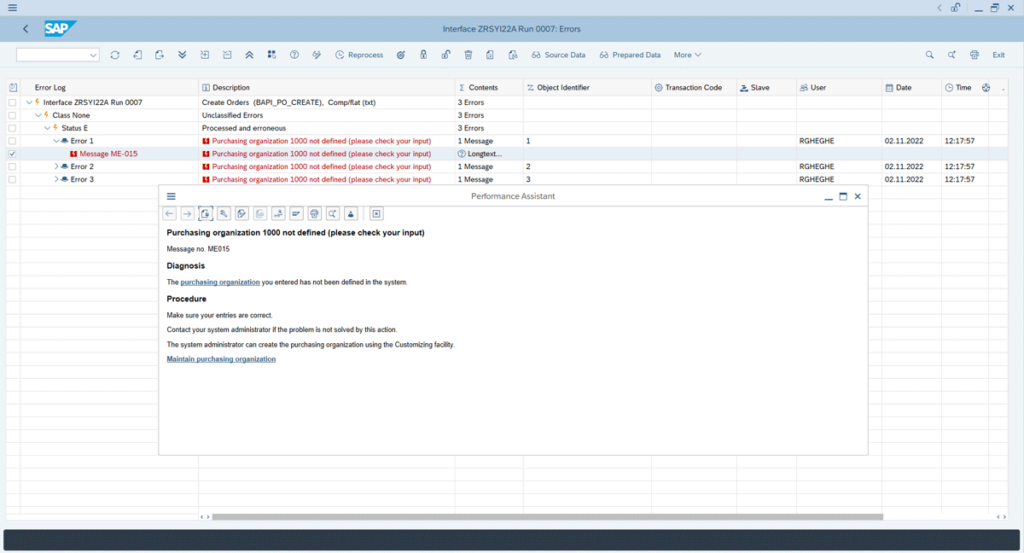This screenshot has height=553, width=1024.
Task: Click the double-up collapse all icon
Action: (x=249, y=55)
